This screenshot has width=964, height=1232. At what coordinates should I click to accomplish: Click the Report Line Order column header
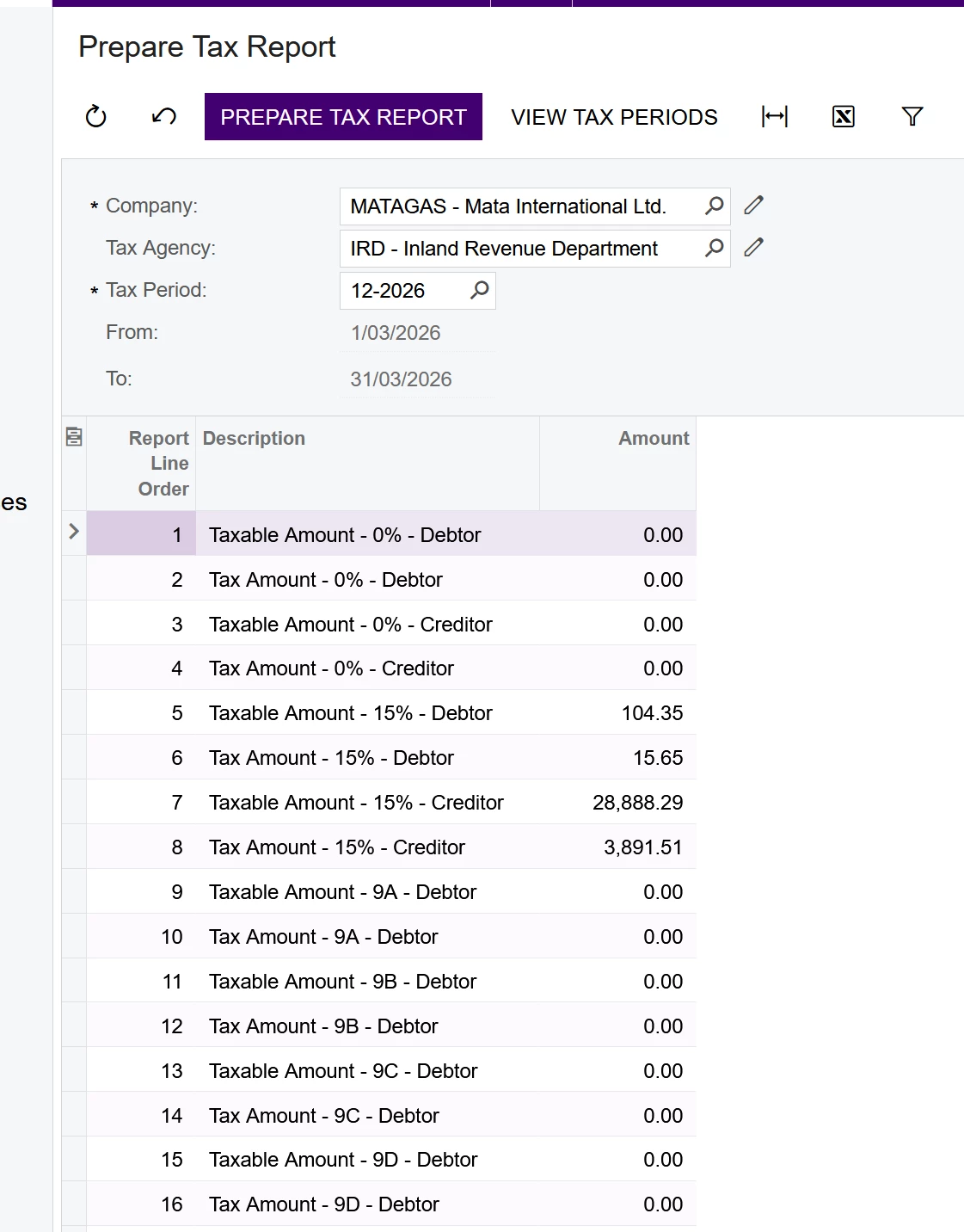[x=159, y=463]
